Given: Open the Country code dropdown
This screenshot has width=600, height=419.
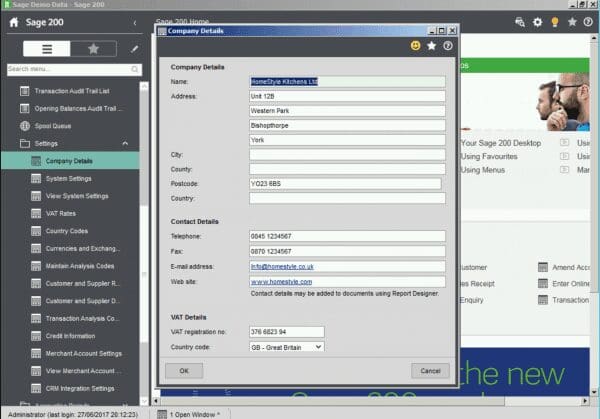Looking at the screenshot, I should (318, 347).
